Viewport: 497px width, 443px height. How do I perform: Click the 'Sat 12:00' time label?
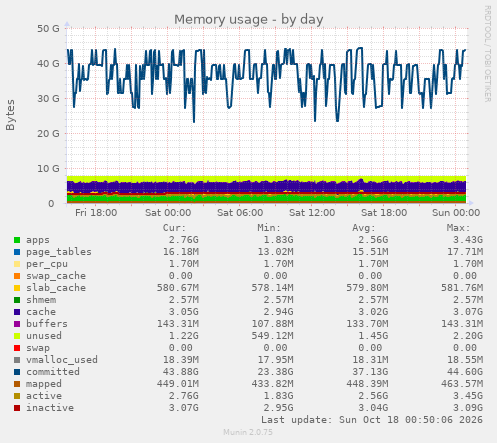[x=312, y=213]
